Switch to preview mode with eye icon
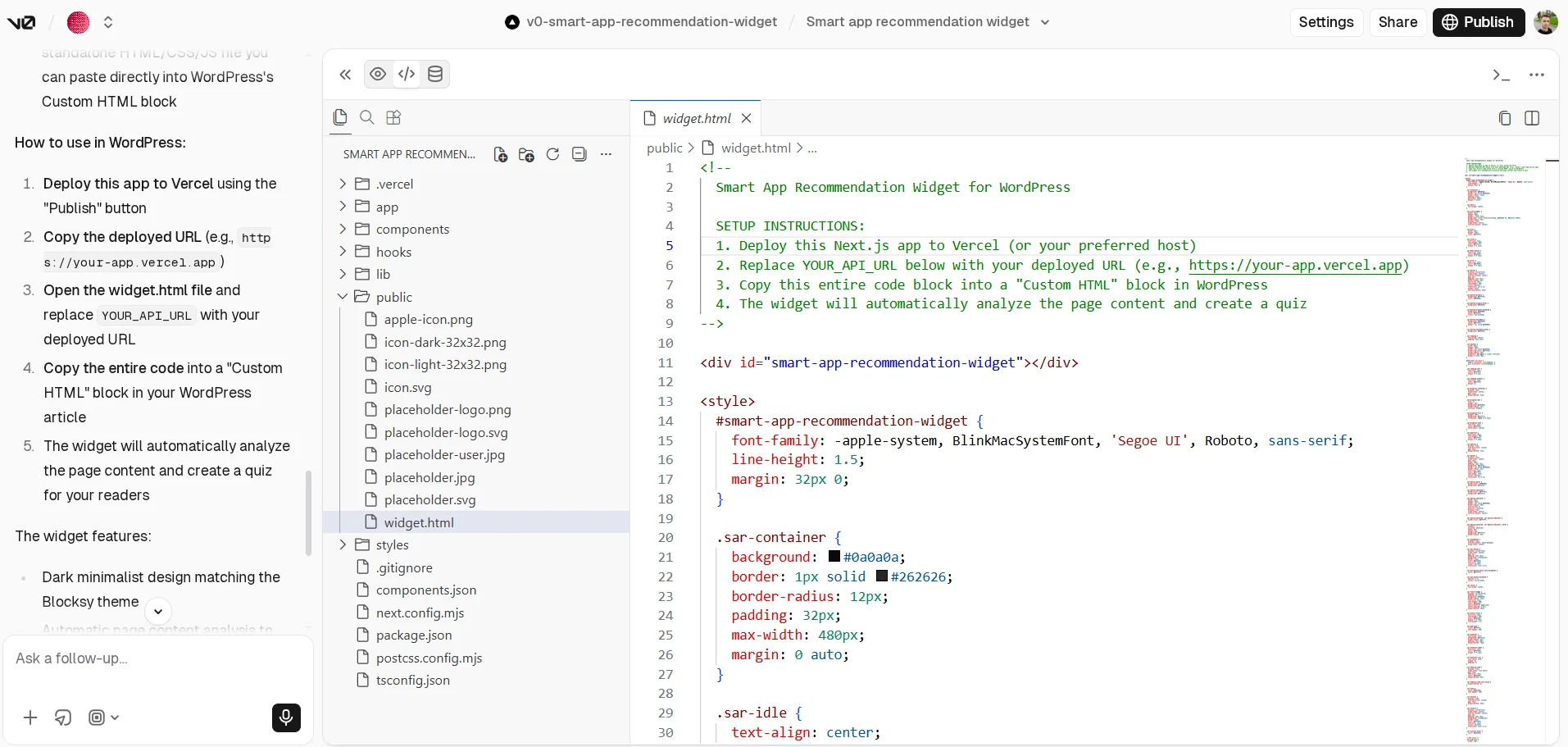The image size is (1568, 747). point(378,75)
